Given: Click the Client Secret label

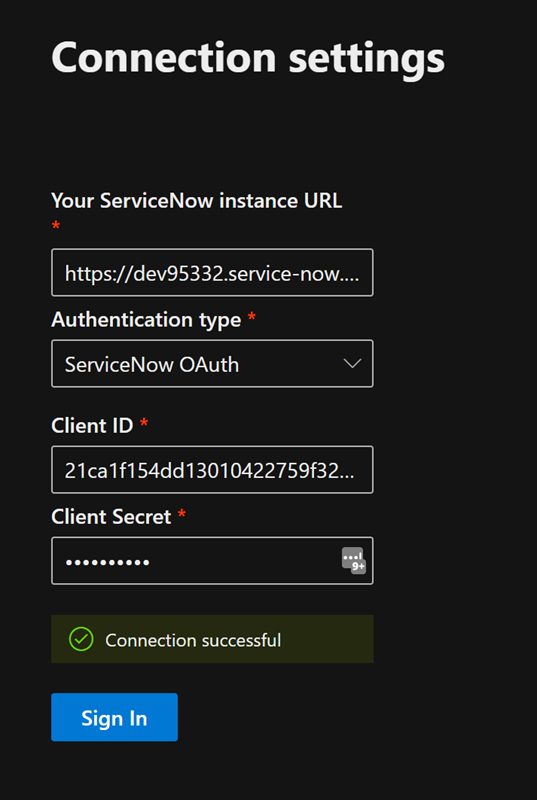Looking at the screenshot, I should click(x=111, y=517).
